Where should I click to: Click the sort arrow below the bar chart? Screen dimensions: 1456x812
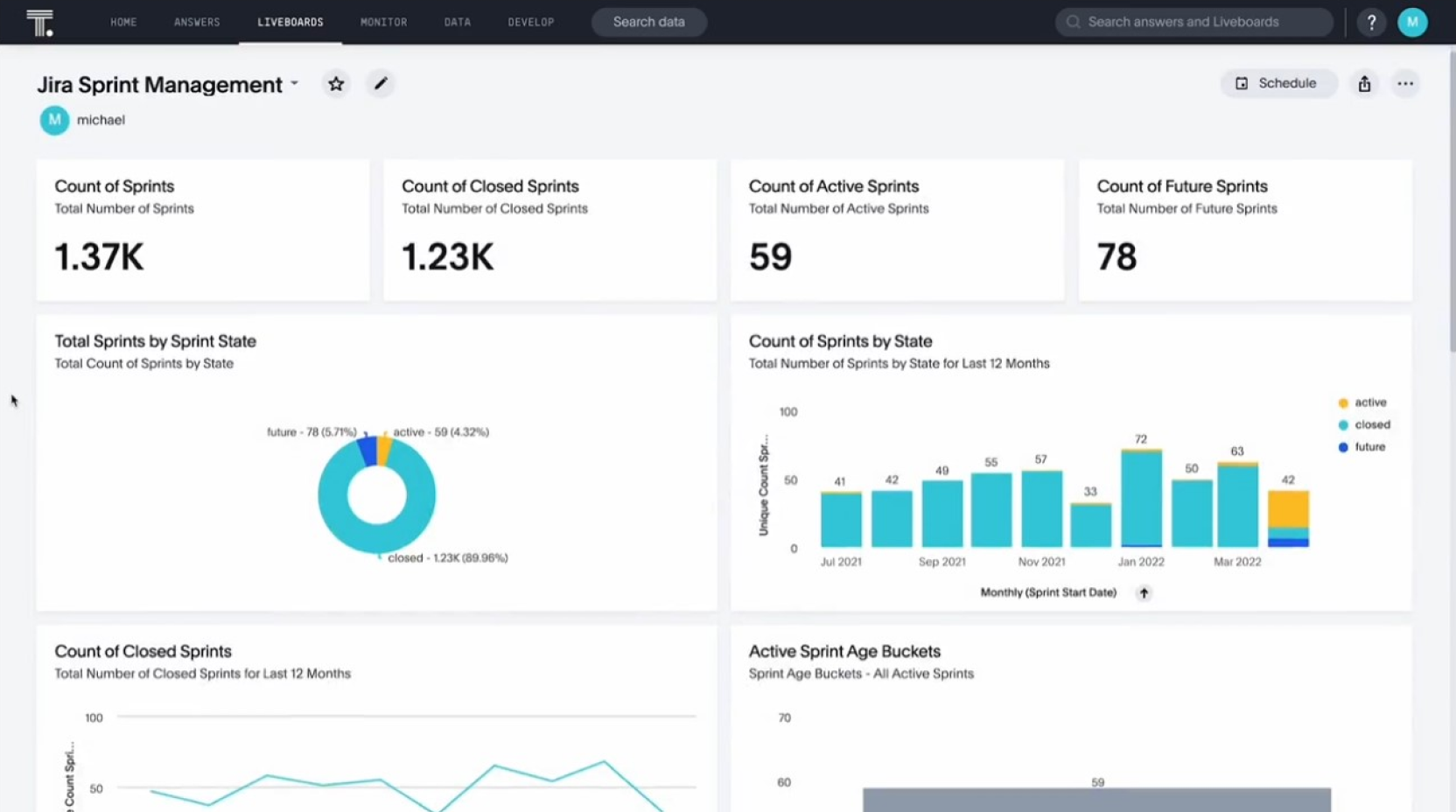1144,593
